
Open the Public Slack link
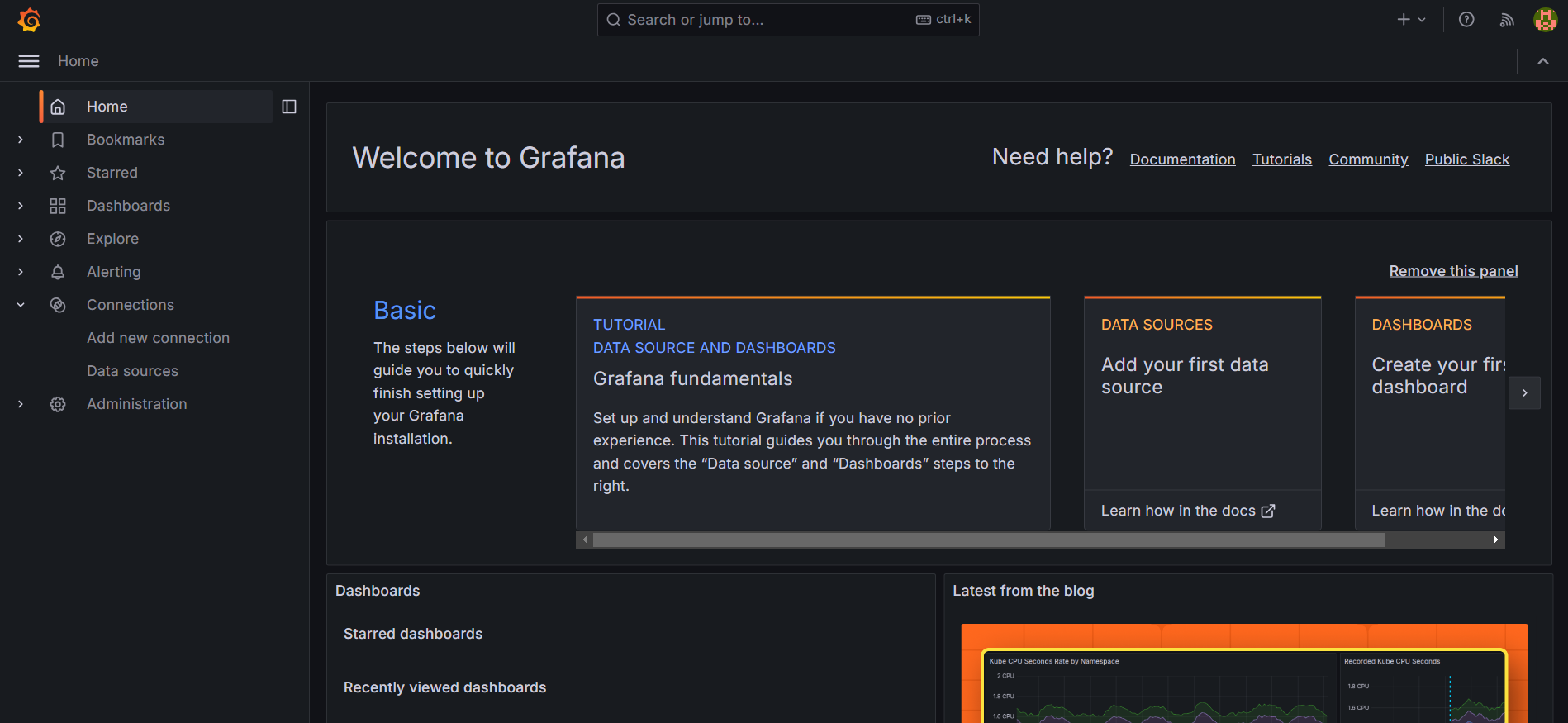pos(1467,159)
